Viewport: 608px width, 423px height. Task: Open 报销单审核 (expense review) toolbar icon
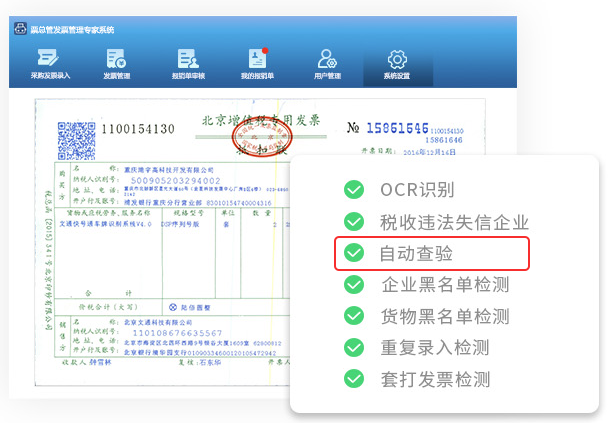tap(188, 64)
